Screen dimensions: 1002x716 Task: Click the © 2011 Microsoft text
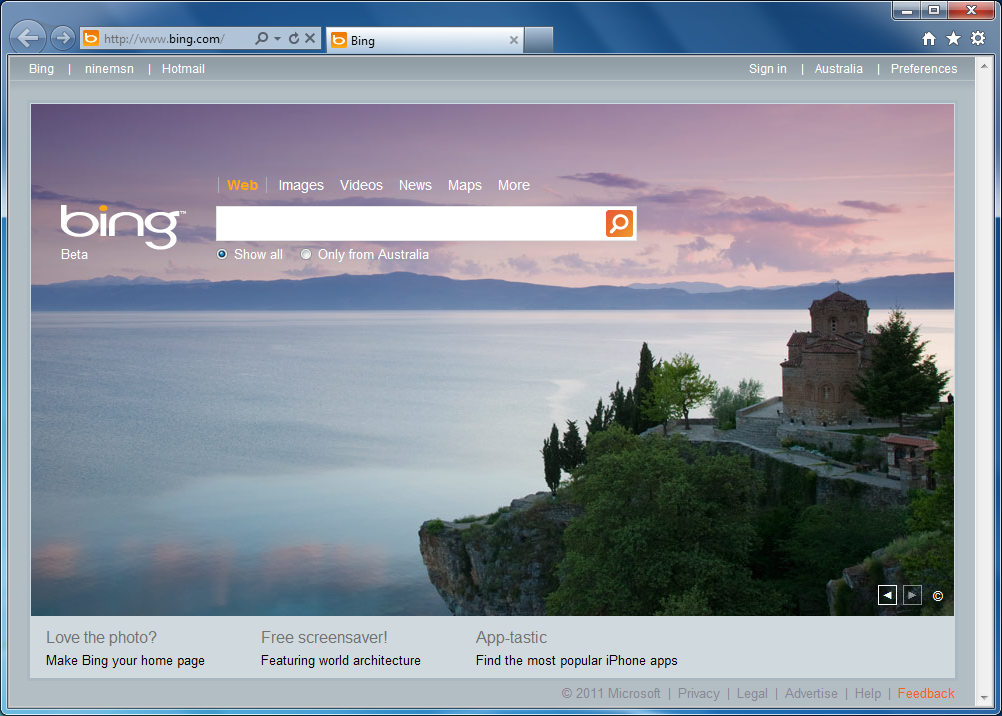tap(611, 694)
